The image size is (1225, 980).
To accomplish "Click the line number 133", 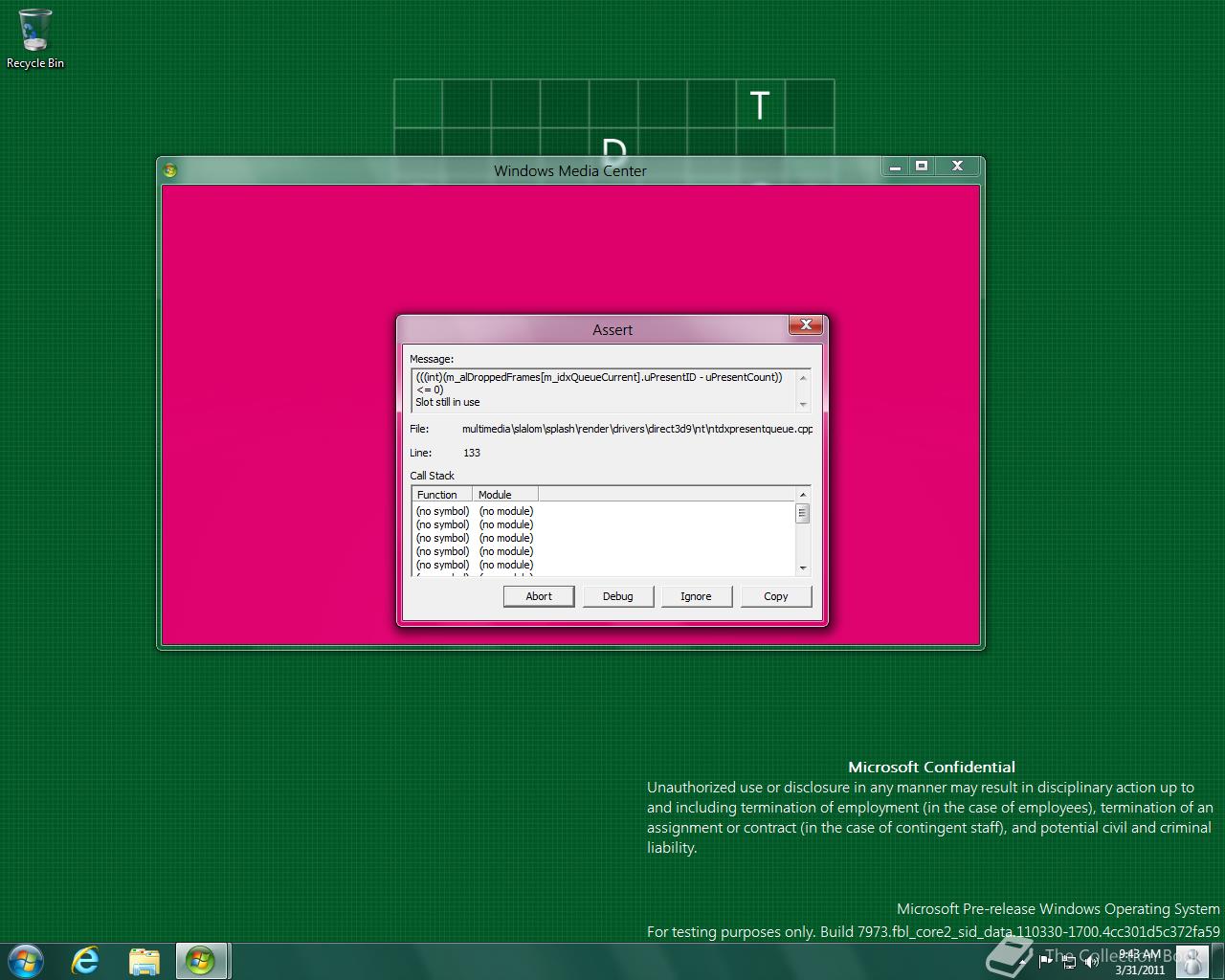I will pyautogui.click(x=472, y=453).
